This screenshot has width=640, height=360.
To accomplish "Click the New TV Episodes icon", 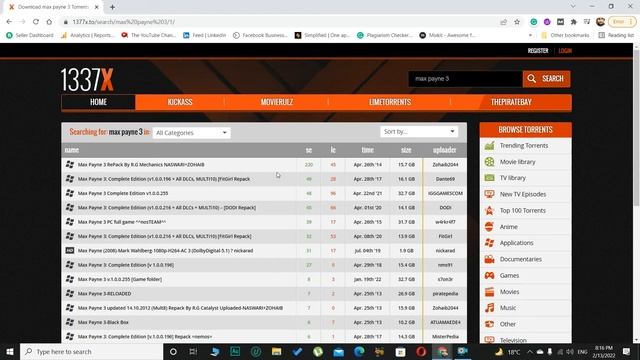I will (x=489, y=194).
